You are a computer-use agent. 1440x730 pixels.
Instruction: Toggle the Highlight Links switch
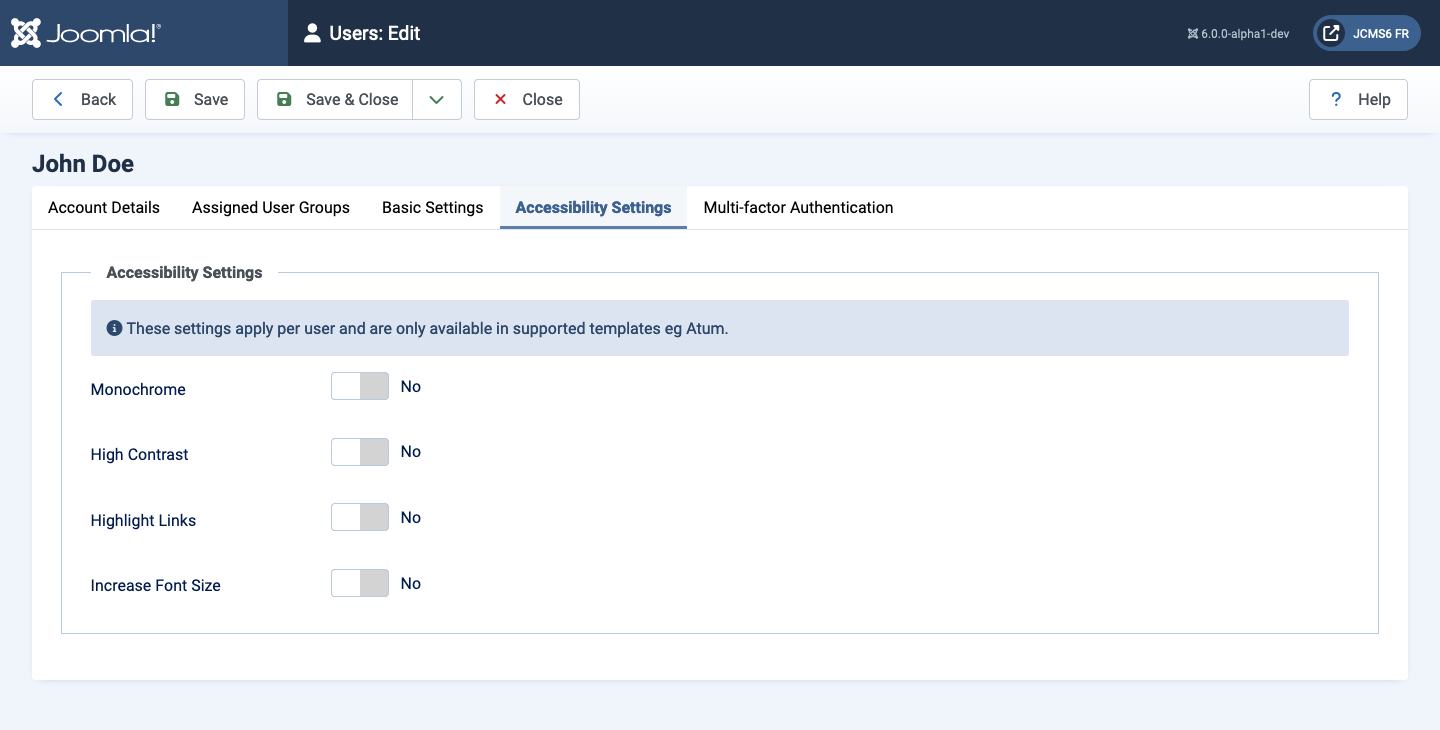pos(360,517)
